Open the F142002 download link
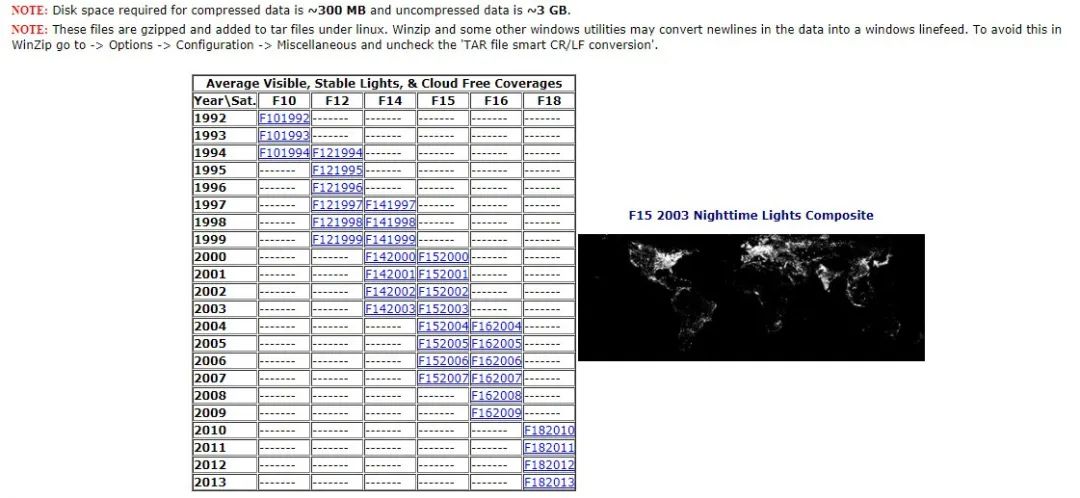Viewport: 1080px width, 498px height. coord(391,291)
